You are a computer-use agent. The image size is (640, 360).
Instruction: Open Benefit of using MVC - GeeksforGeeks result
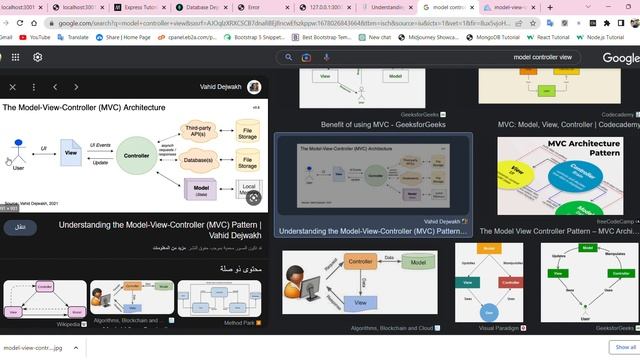tap(383, 124)
